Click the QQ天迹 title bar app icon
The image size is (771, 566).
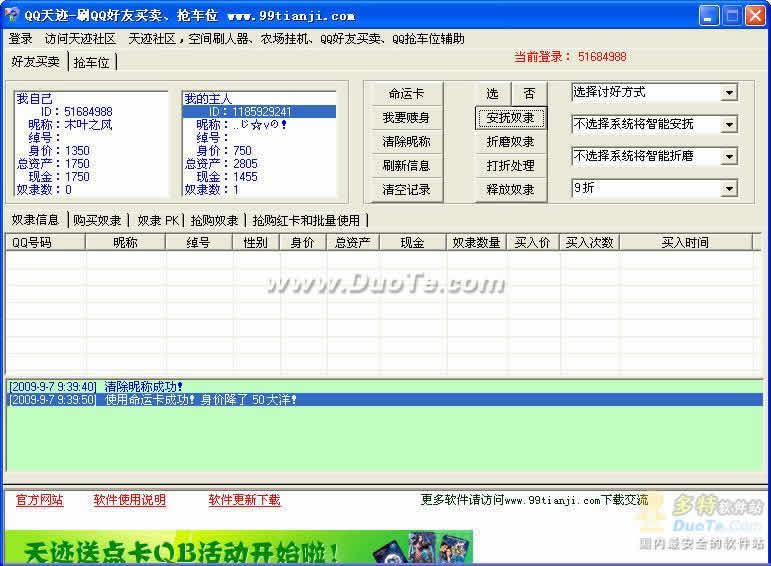click(11, 15)
